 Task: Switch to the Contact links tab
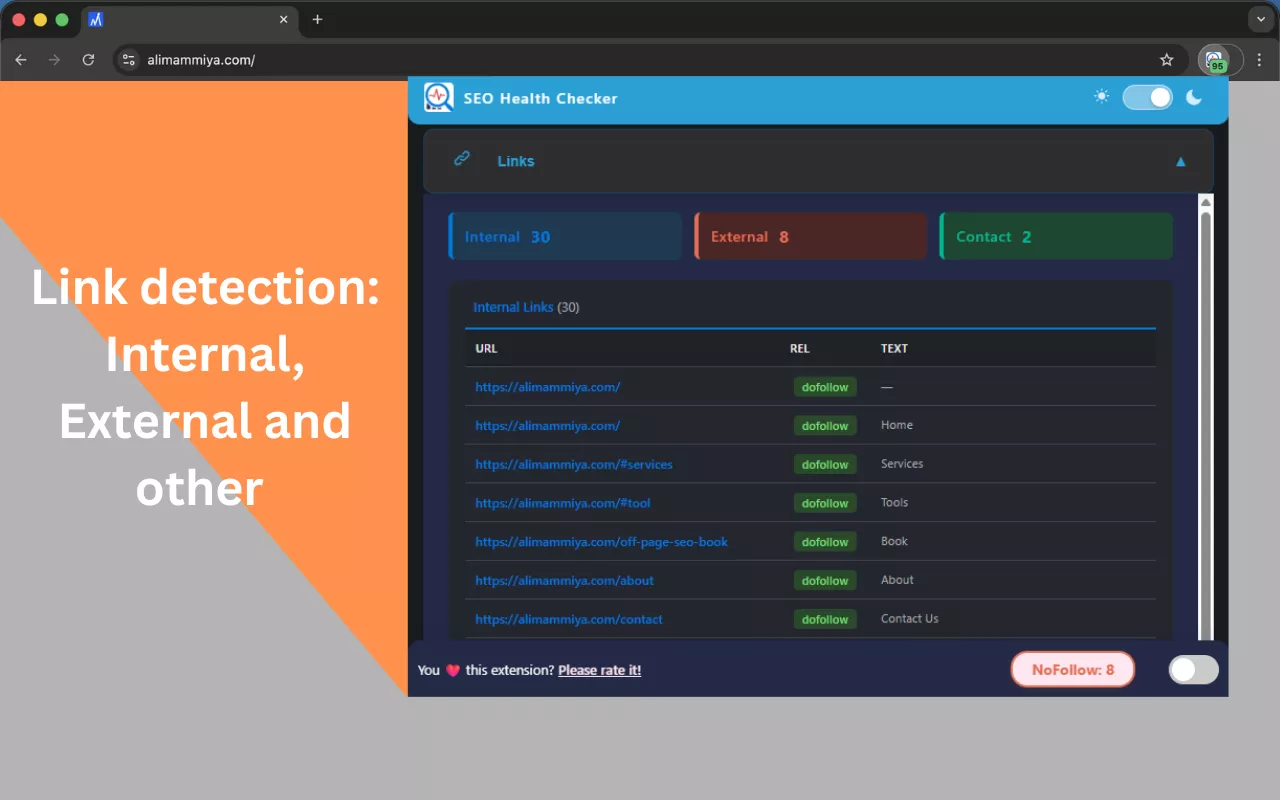pyautogui.click(x=1056, y=236)
